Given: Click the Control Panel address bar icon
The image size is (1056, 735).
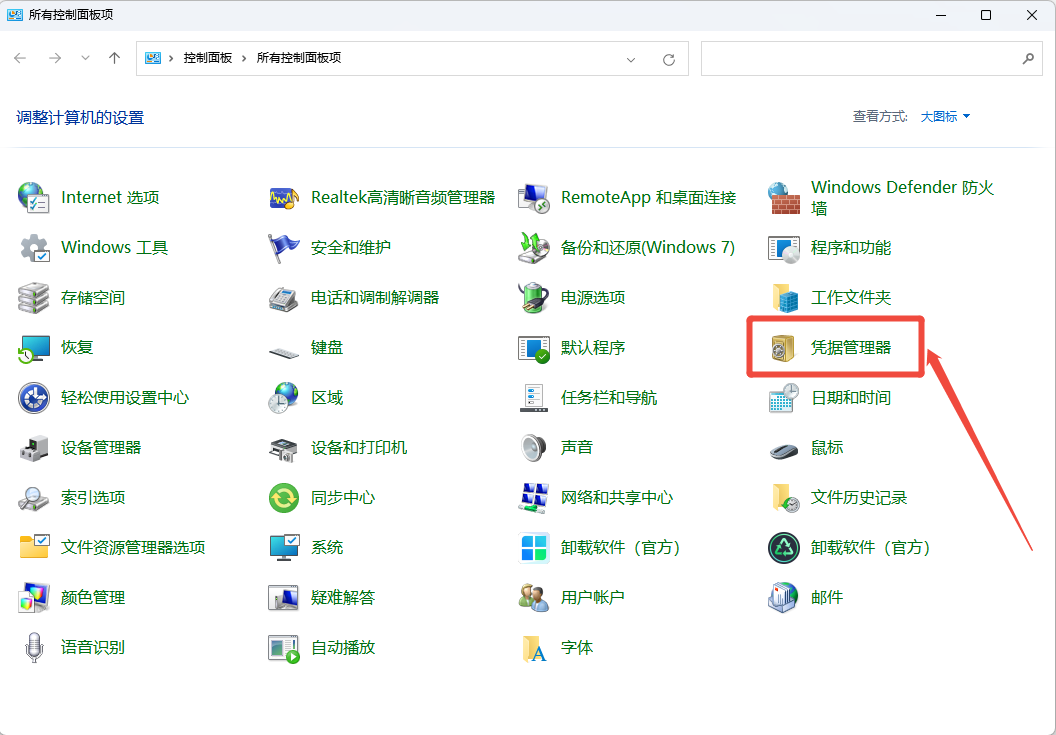Looking at the screenshot, I should click(x=153, y=58).
